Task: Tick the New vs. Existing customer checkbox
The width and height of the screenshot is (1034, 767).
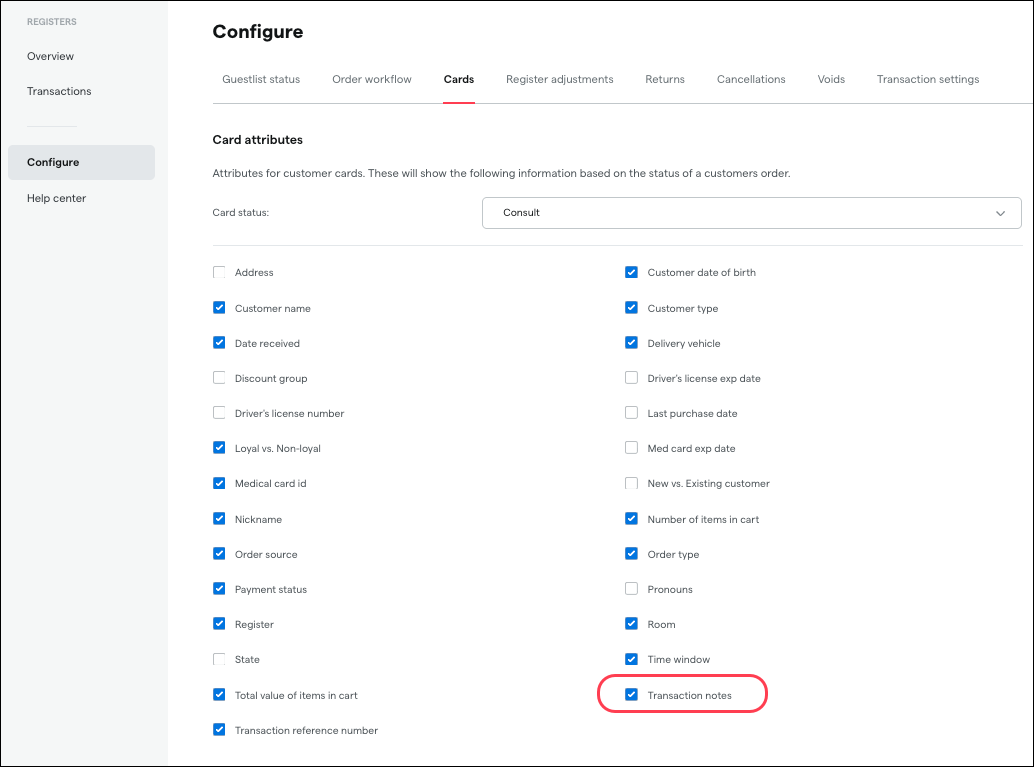Action: pyautogui.click(x=631, y=483)
